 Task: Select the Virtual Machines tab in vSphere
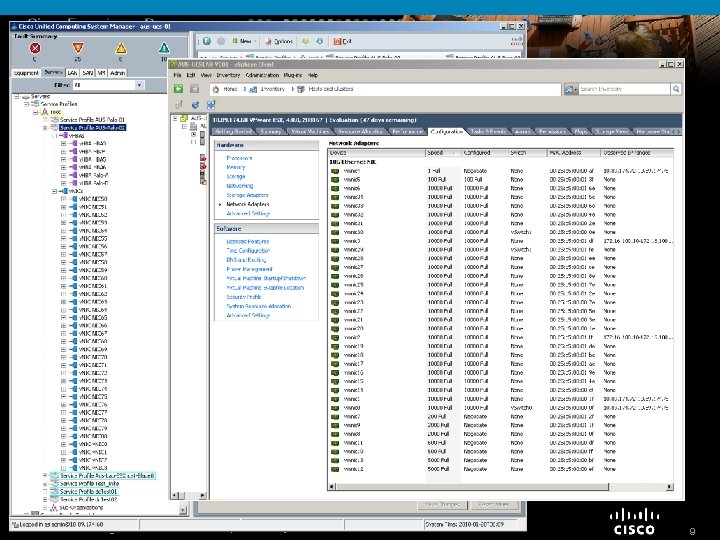click(x=310, y=132)
